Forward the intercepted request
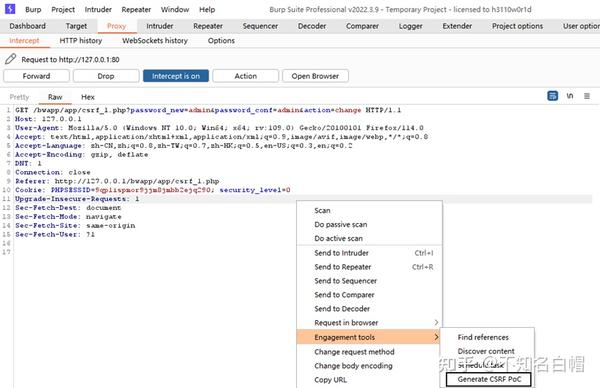This screenshot has height=388, width=600. pyautogui.click(x=36, y=76)
